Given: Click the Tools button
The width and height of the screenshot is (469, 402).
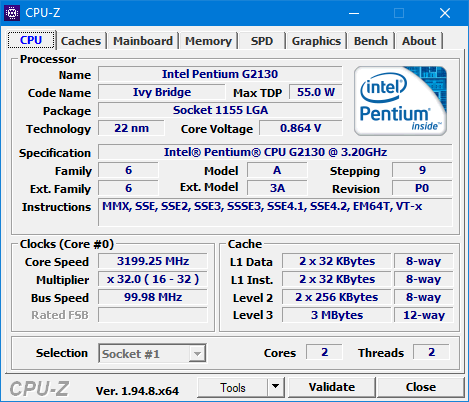Looking at the screenshot, I should 233,387.
